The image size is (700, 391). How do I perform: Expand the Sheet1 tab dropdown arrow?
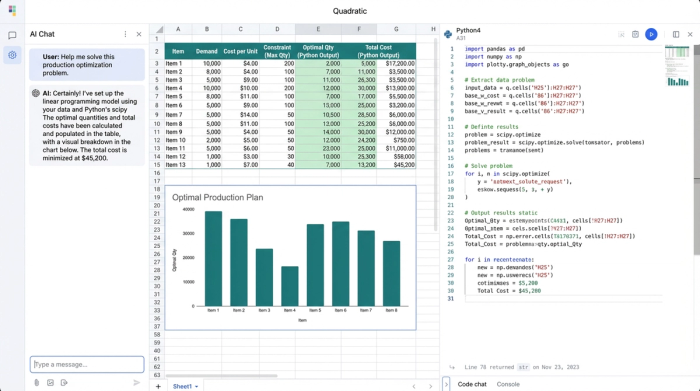[x=196, y=387]
